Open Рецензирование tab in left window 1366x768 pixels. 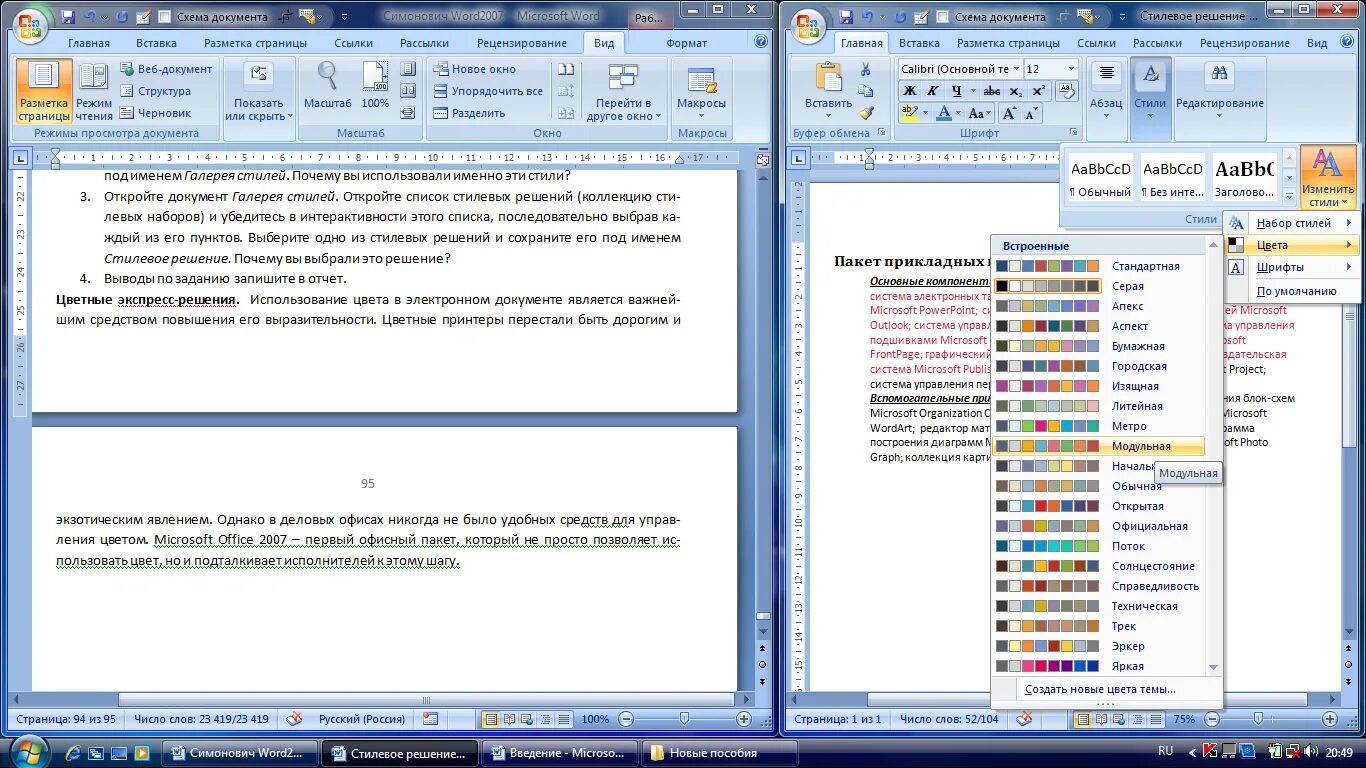coord(521,43)
